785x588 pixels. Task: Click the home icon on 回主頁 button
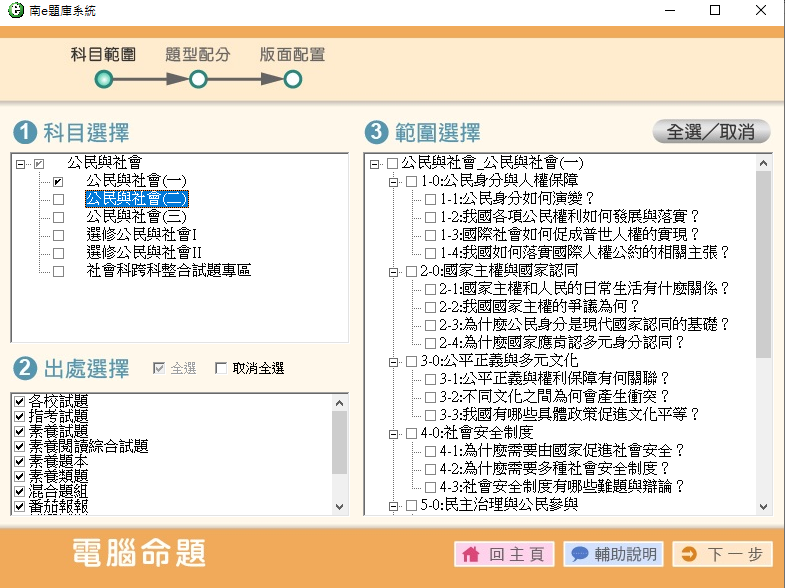tap(472, 554)
